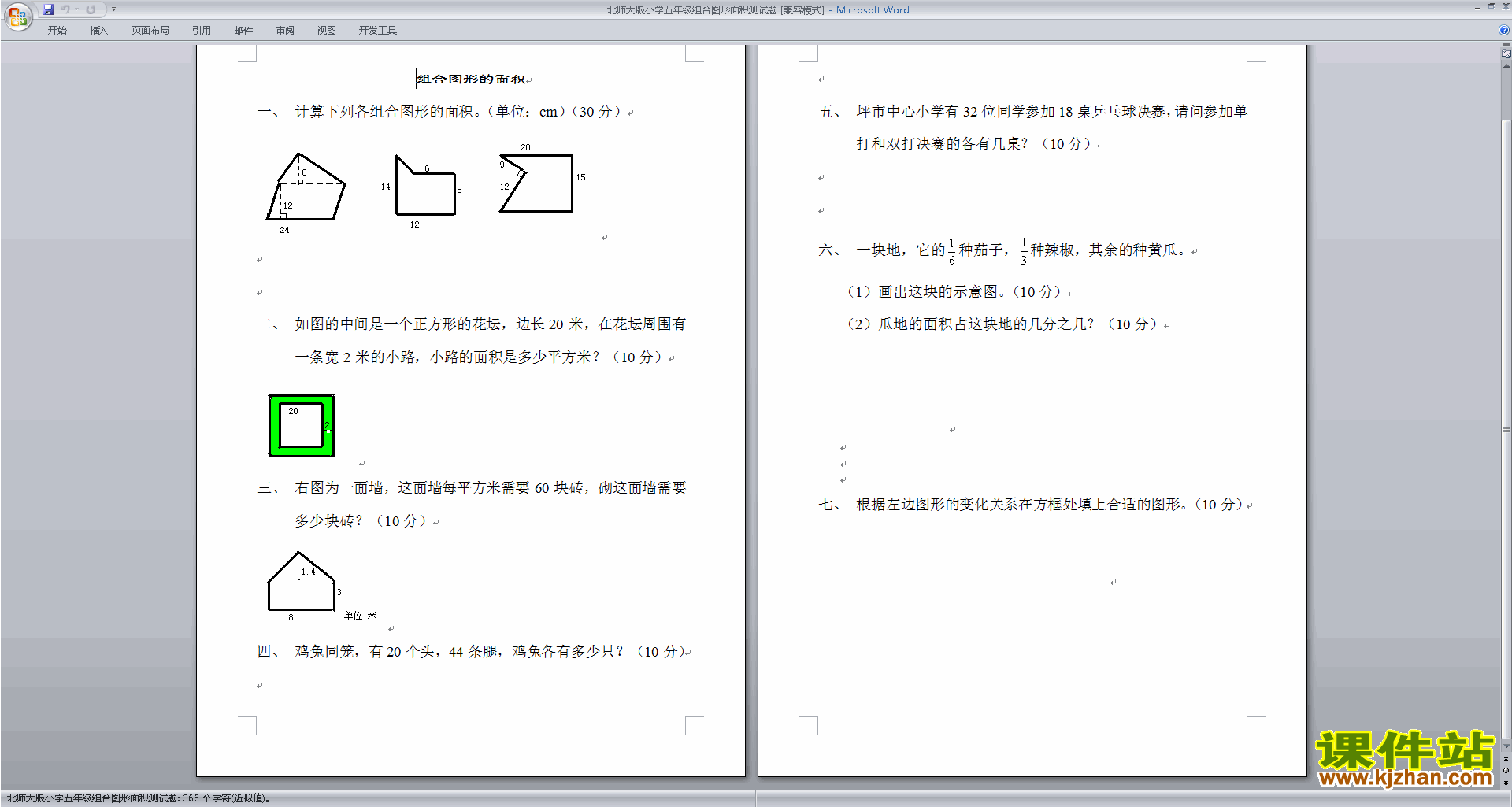Click the vertical scrollbar down arrow
1512x807 pixels.
(1506, 746)
